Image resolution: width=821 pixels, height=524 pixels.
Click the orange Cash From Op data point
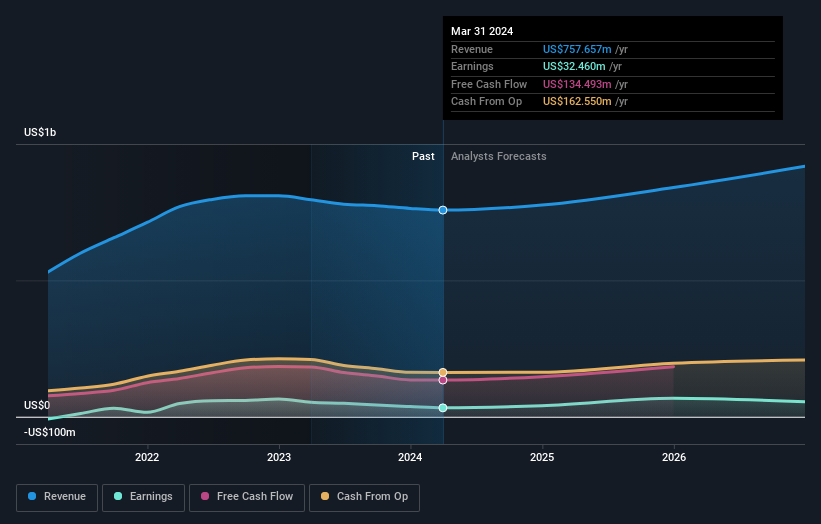coord(443,373)
